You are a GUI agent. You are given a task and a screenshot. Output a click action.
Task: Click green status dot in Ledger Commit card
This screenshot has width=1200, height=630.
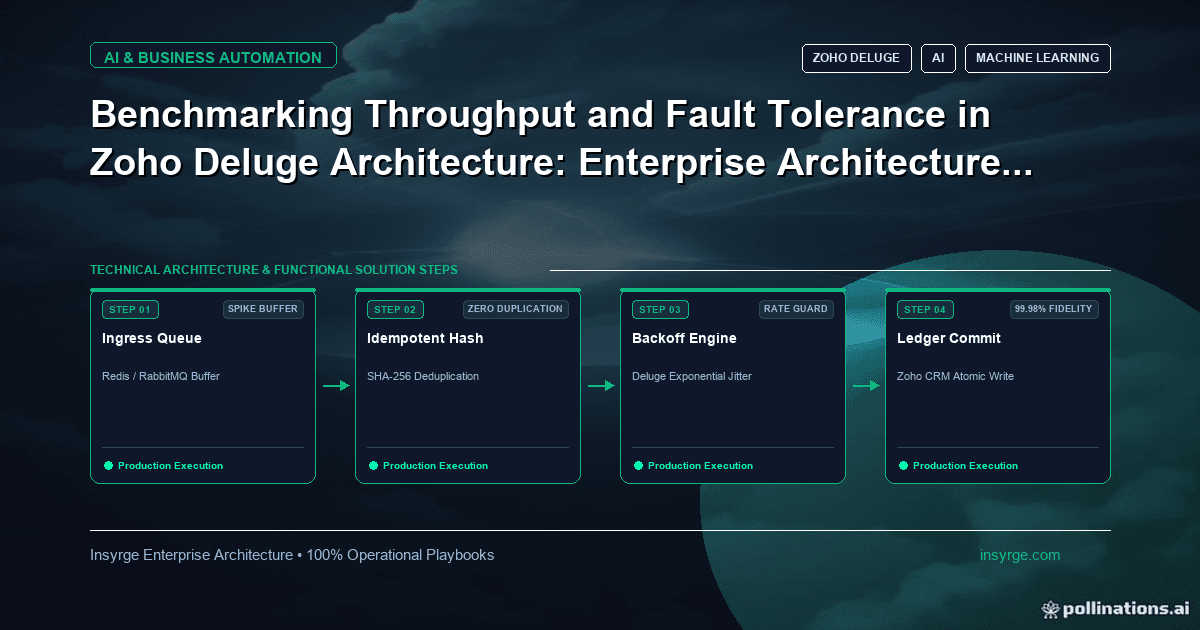pos(903,465)
